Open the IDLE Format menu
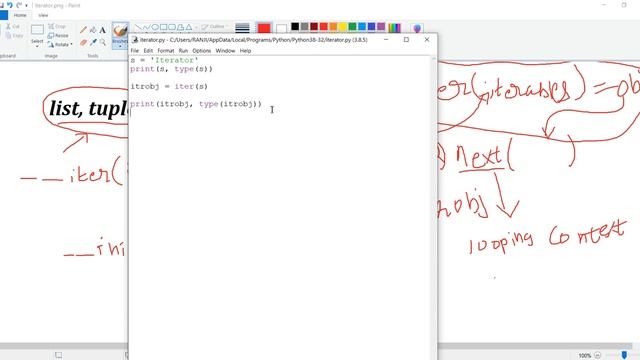640x360 pixels. point(166,51)
